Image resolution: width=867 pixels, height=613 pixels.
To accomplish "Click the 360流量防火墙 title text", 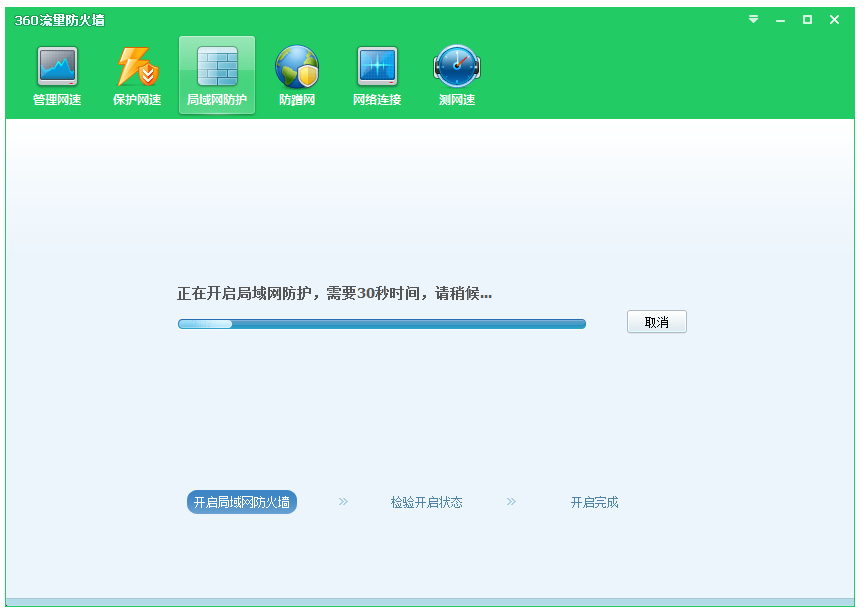I will 59,20.
